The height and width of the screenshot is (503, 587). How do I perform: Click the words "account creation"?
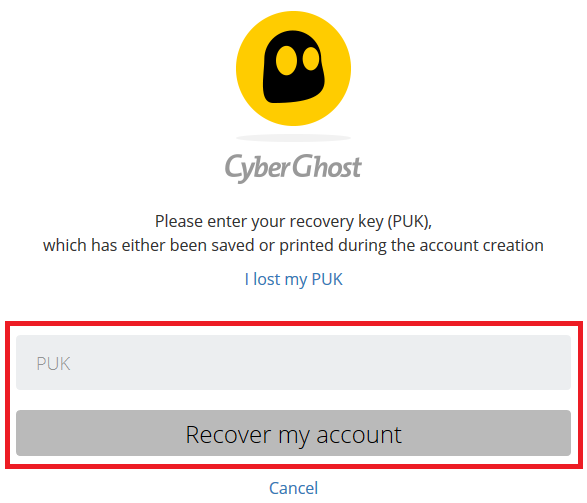[481, 246]
